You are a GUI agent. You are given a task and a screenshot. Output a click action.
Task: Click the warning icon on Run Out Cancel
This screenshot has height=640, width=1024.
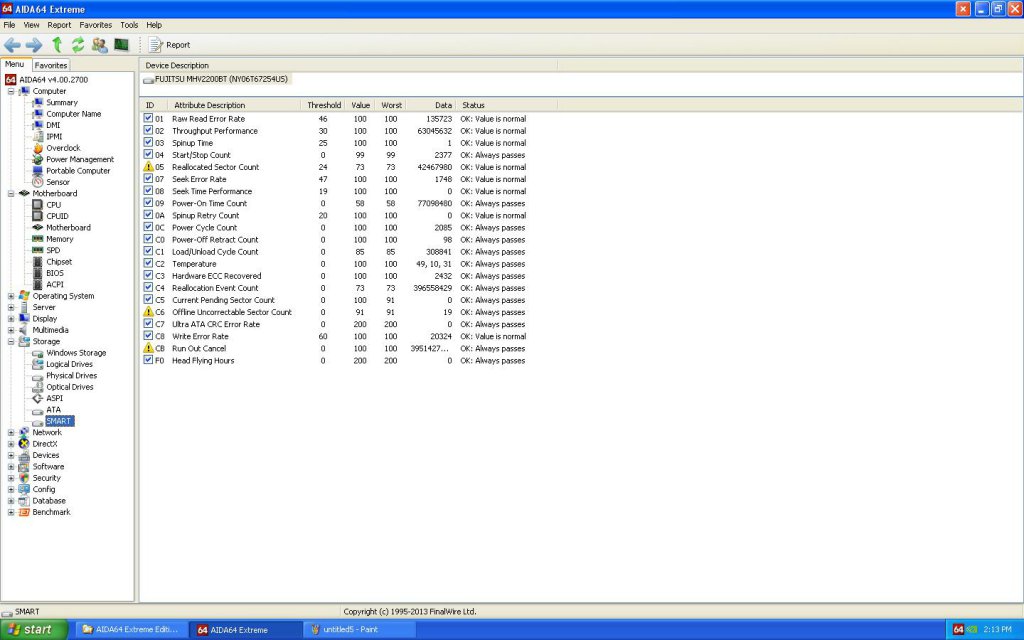coord(148,348)
